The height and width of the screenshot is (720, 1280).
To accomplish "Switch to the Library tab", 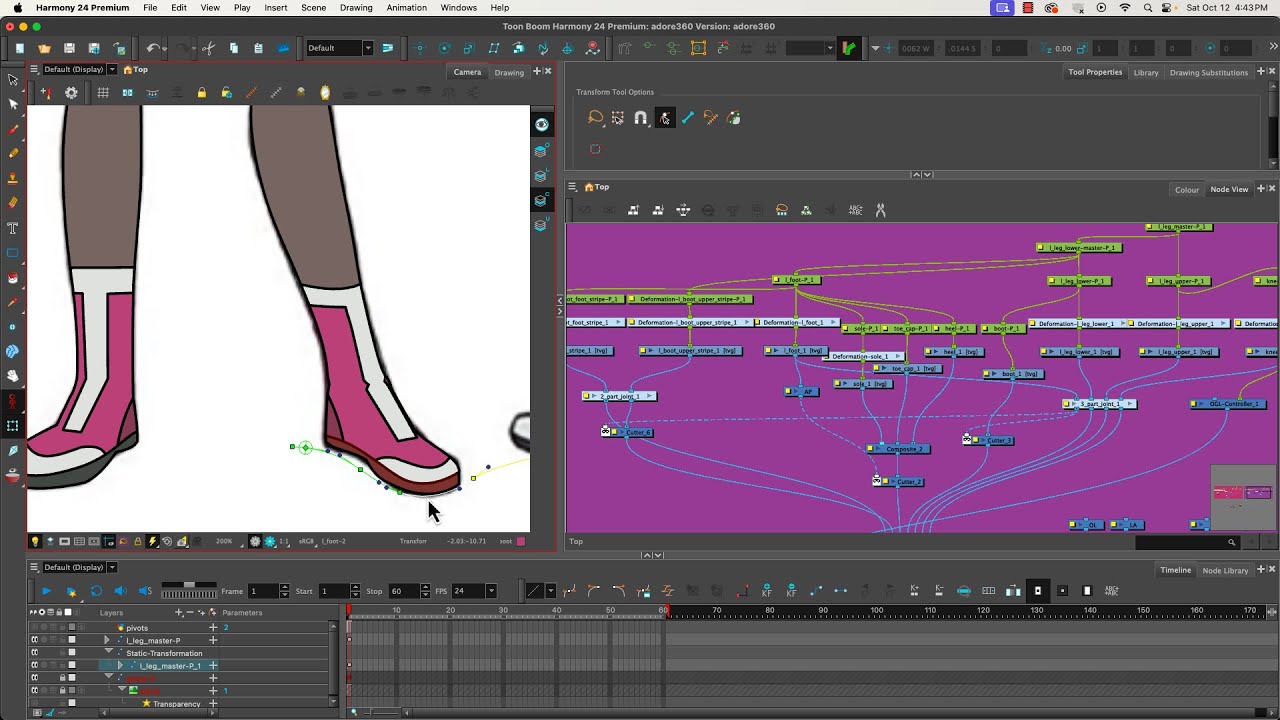I will pyautogui.click(x=1146, y=72).
